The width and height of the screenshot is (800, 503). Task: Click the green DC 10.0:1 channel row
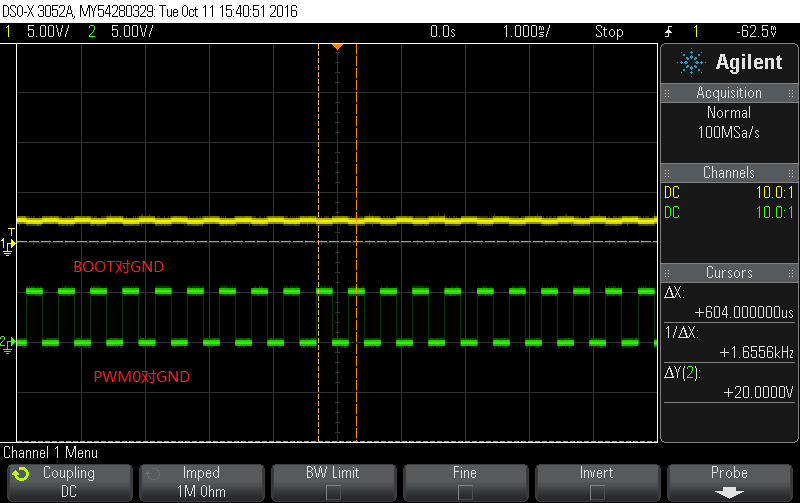coord(729,213)
